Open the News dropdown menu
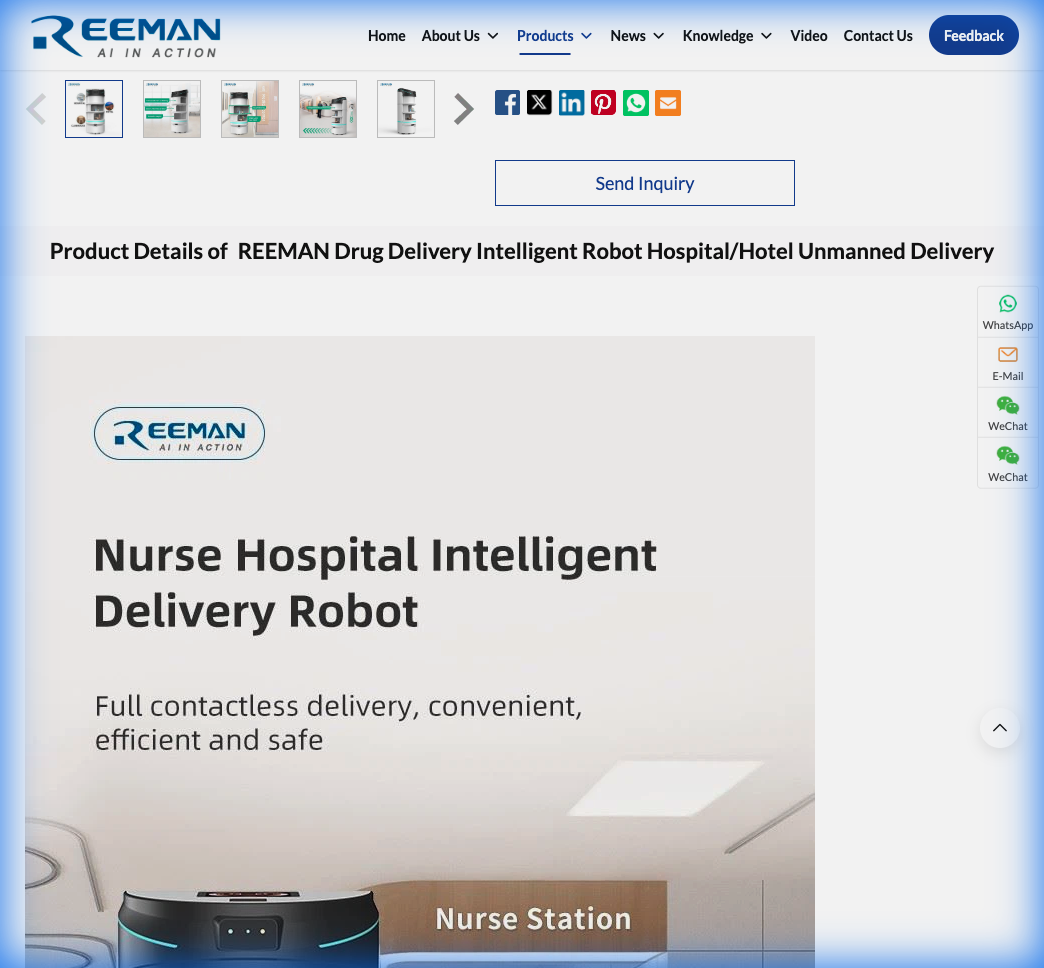1044x968 pixels. coord(637,35)
